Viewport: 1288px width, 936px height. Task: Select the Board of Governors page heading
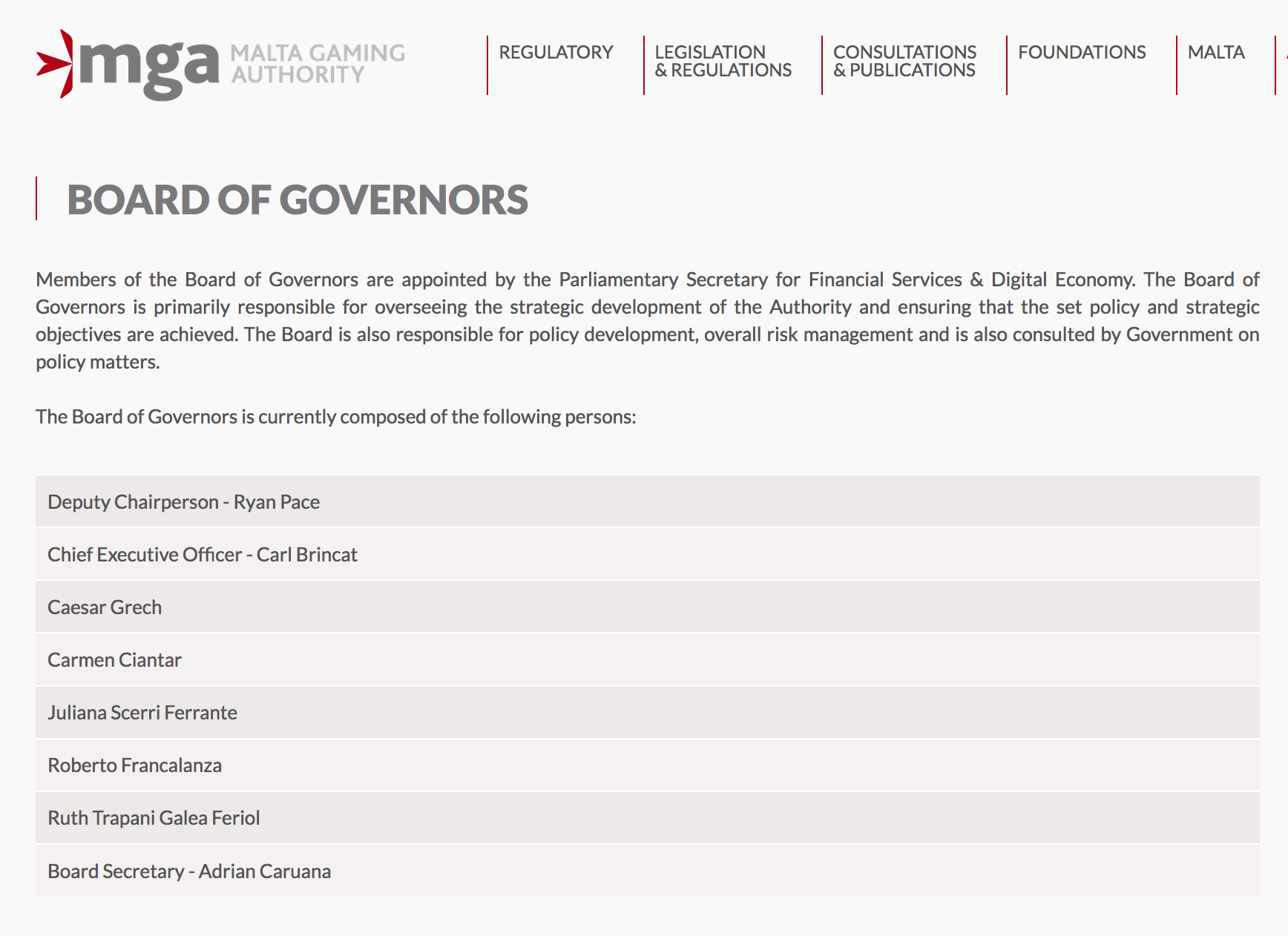[x=298, y=200]
